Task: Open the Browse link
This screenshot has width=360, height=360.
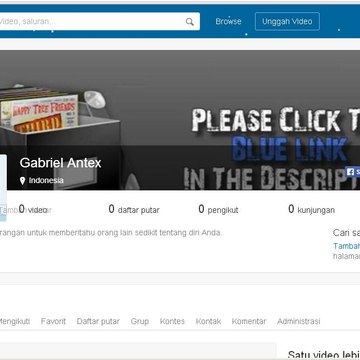Action: coord(228,21)
